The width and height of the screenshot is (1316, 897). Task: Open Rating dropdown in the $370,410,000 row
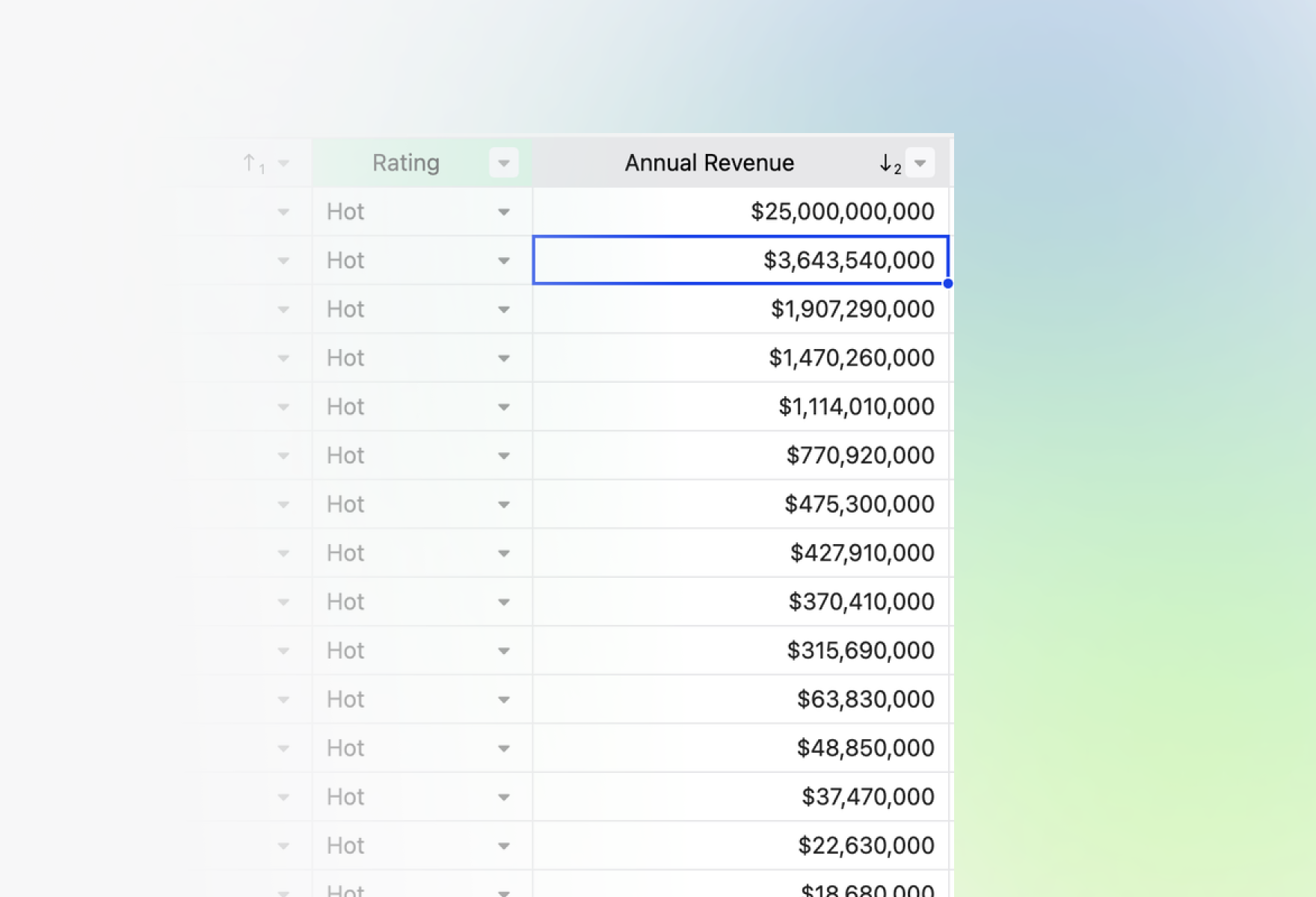[x=504, y=602]
